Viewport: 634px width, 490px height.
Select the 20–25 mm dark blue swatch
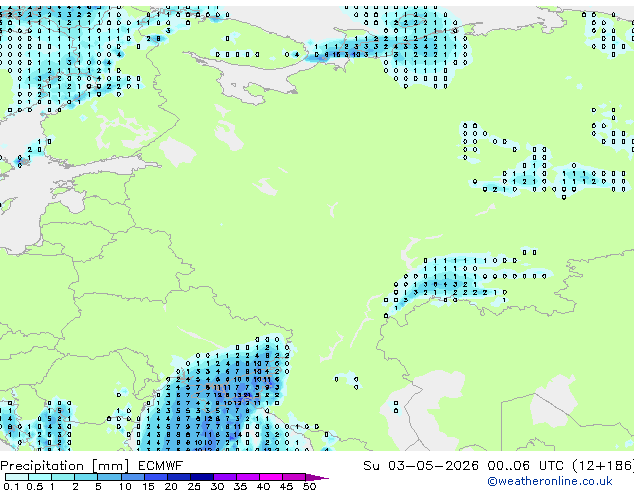pos(179,477)
